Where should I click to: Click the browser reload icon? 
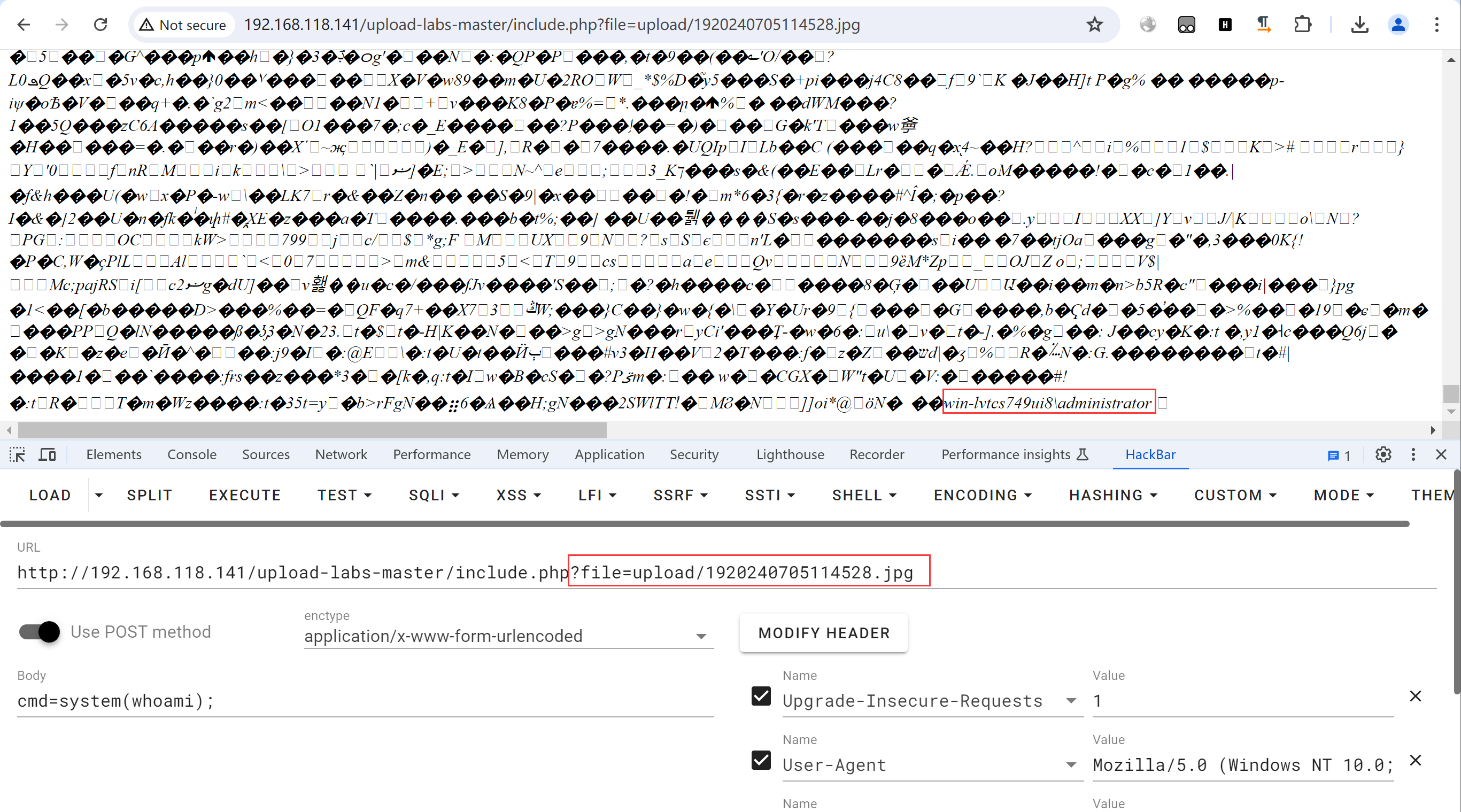101,25
